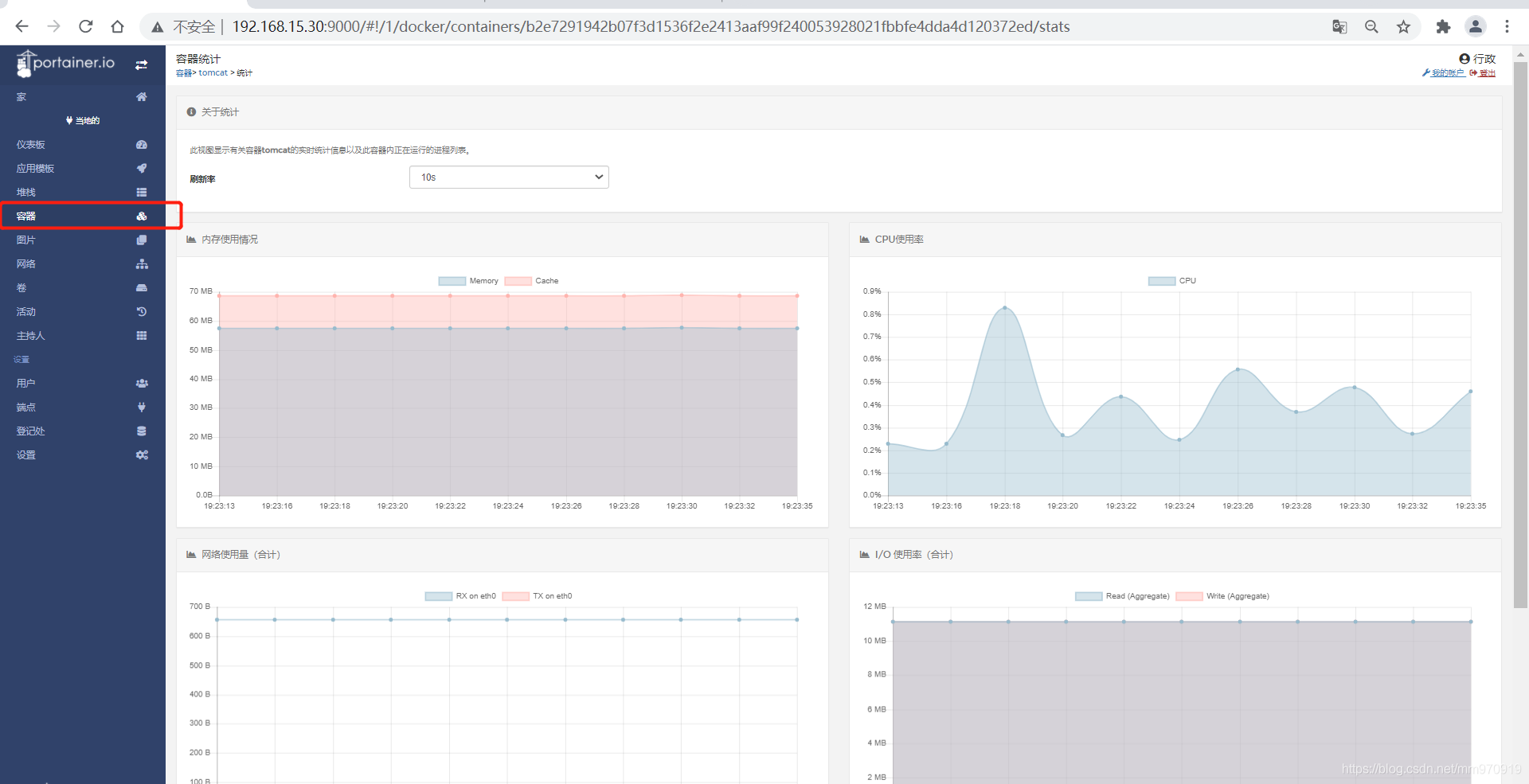Toggle the sidebar collapse arrows icon
This screenshot has height=784, width=1529.
pyautogui.click(x=141, y=64)
